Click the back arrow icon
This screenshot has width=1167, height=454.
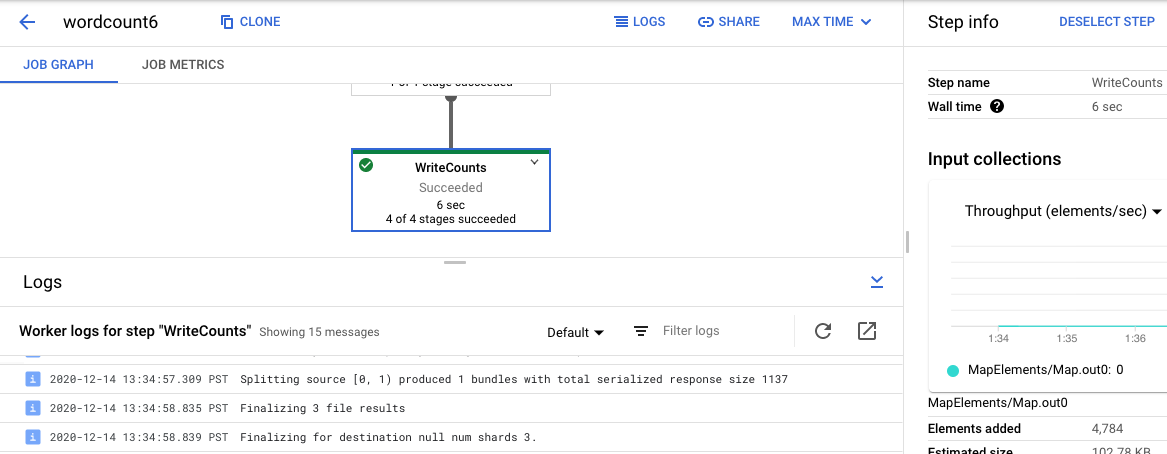point(27,22)
